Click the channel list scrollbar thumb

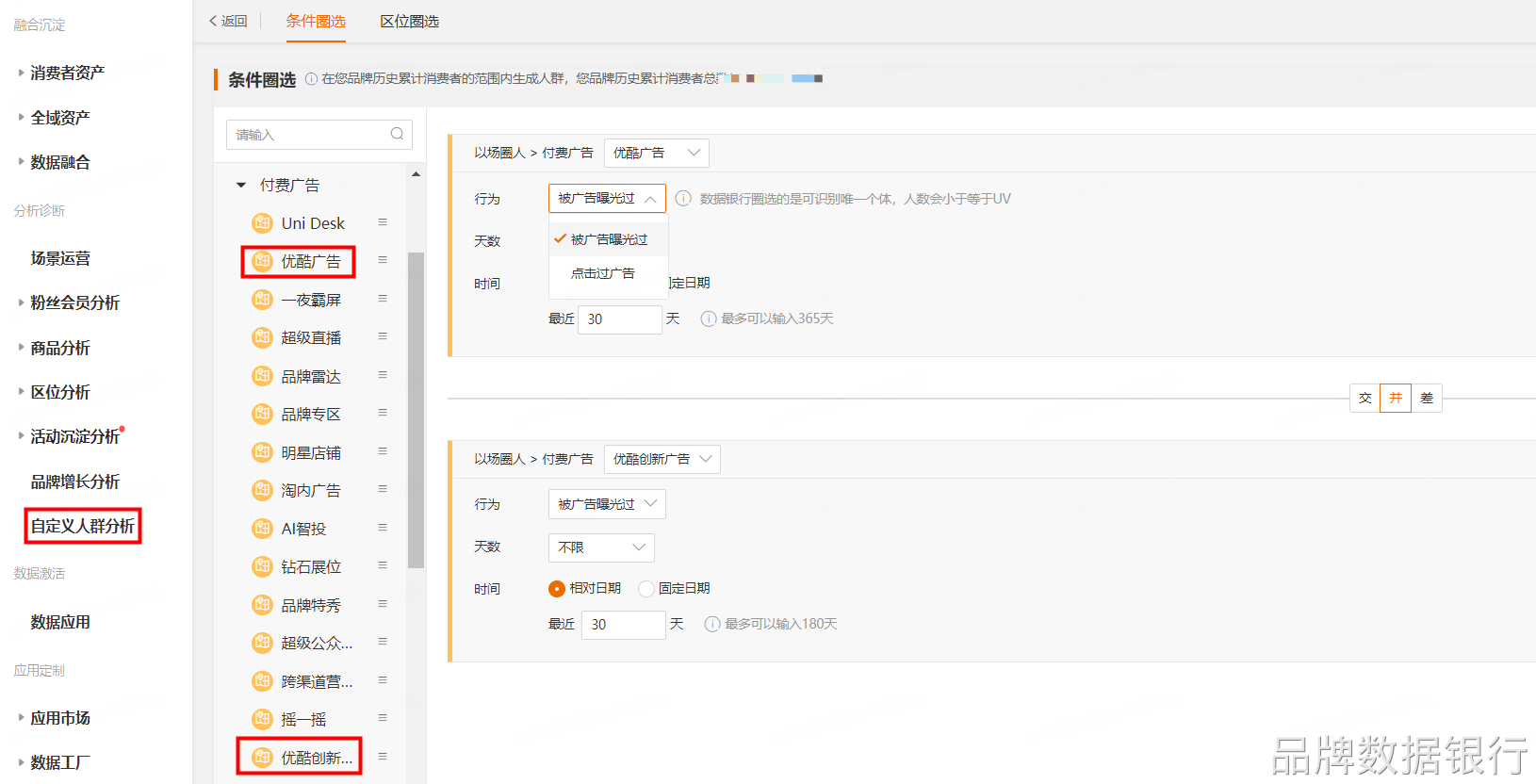point(416,410)
